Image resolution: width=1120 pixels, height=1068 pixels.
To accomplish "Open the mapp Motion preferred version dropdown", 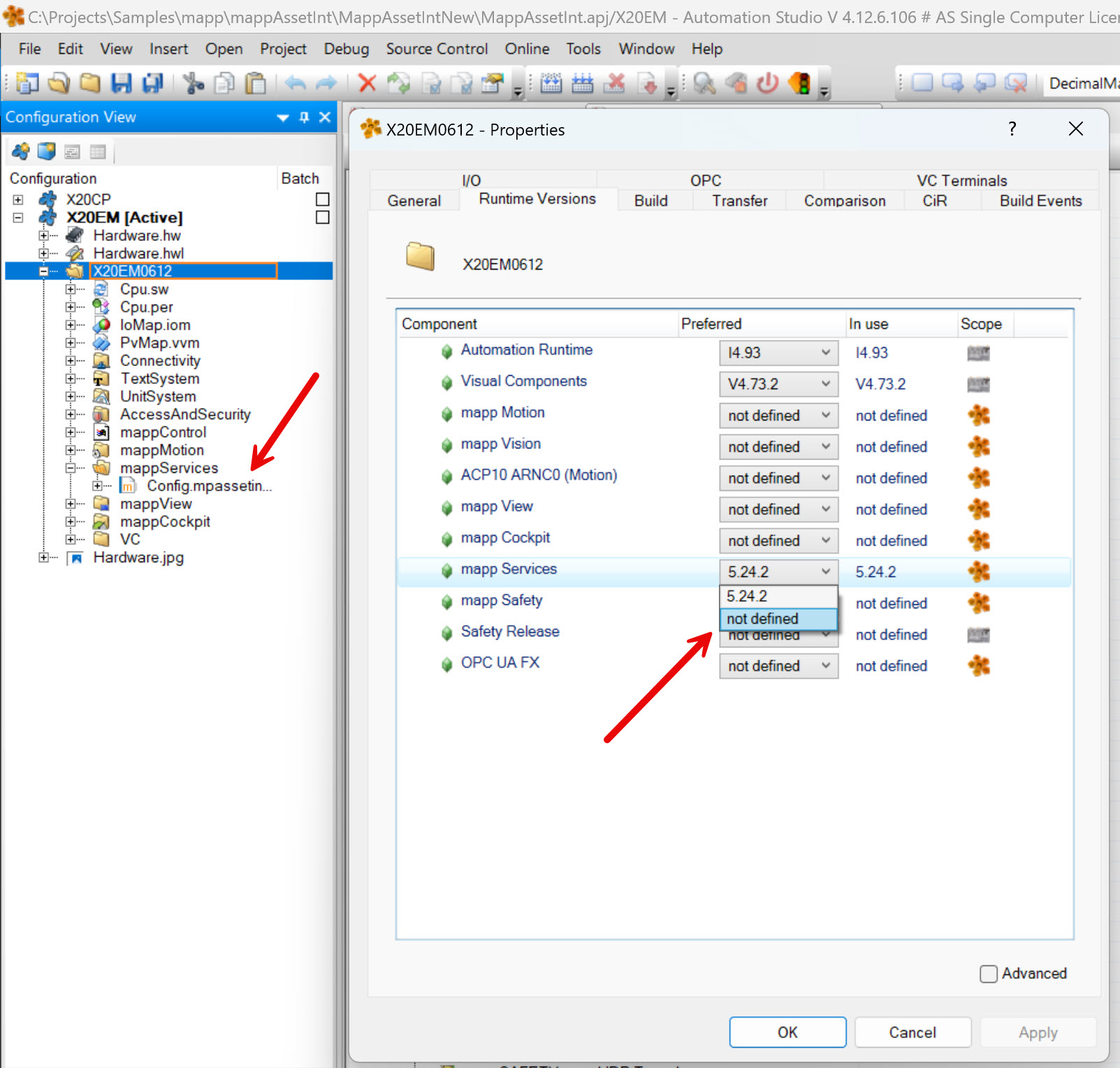I will pyautogui.click(x=778, y=416).
